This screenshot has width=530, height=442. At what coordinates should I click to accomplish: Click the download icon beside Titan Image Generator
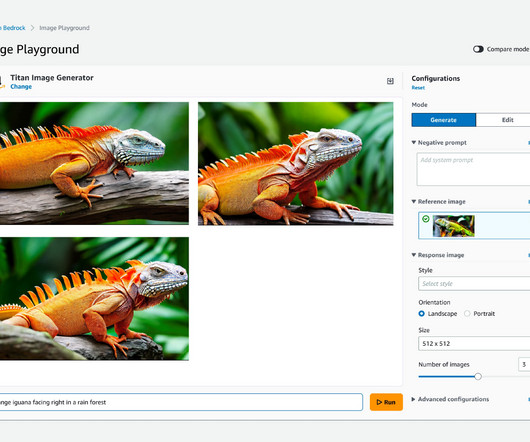[x=390, y=81]
